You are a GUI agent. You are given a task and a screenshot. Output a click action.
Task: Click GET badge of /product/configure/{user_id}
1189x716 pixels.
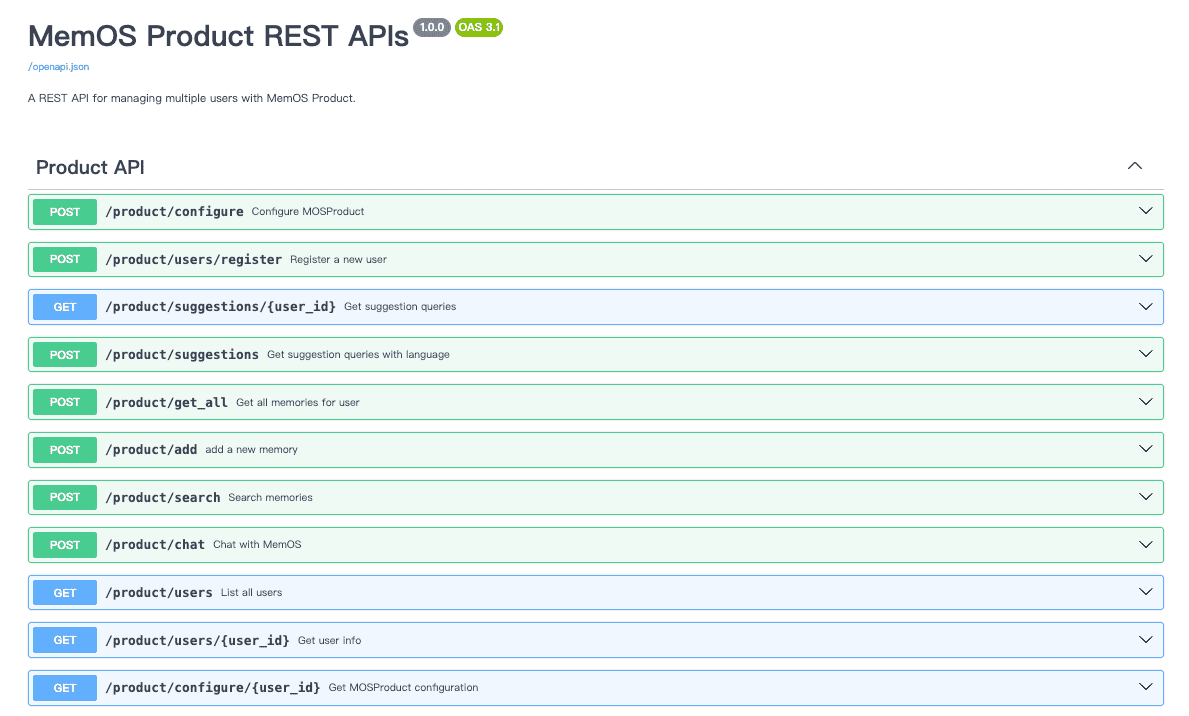[x=65, y=688]
